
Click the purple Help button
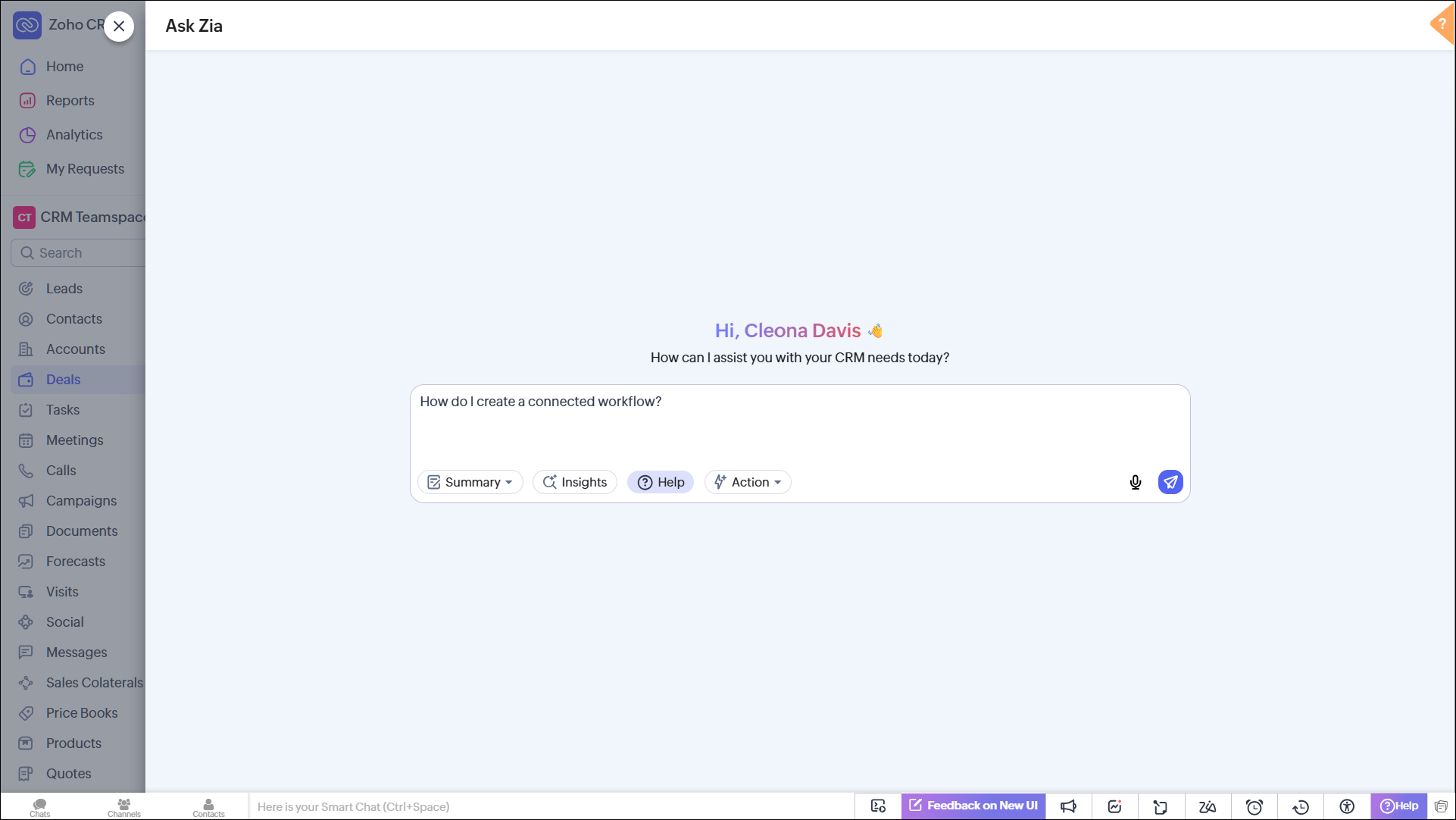coord(1398,806)
